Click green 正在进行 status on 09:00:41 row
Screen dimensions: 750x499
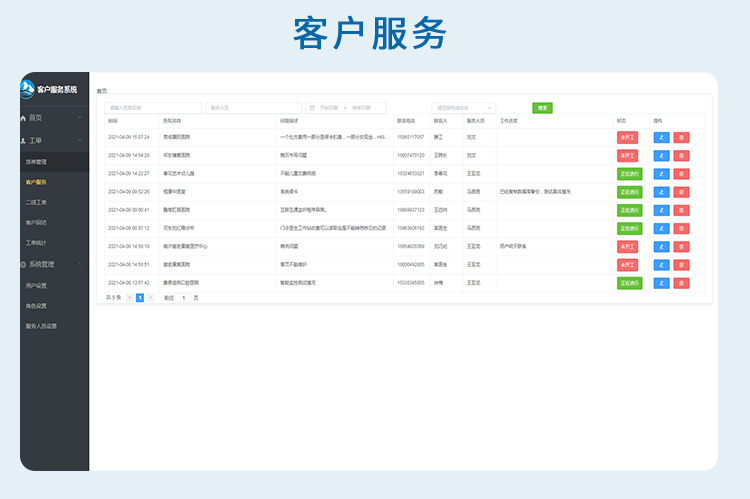pos(629,210)
